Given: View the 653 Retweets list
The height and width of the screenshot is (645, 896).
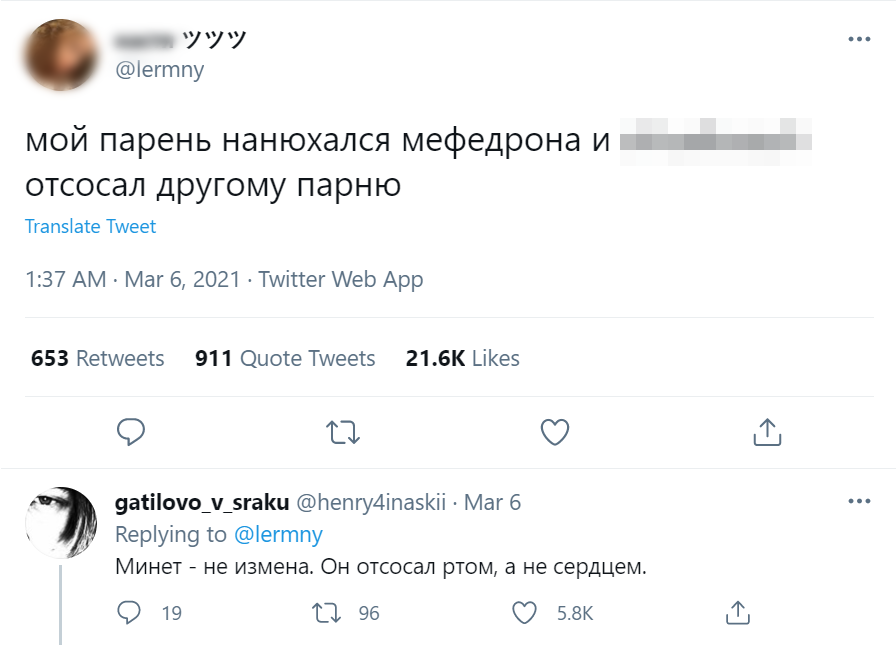Looking at the screenshot, I should pos(97,358).
